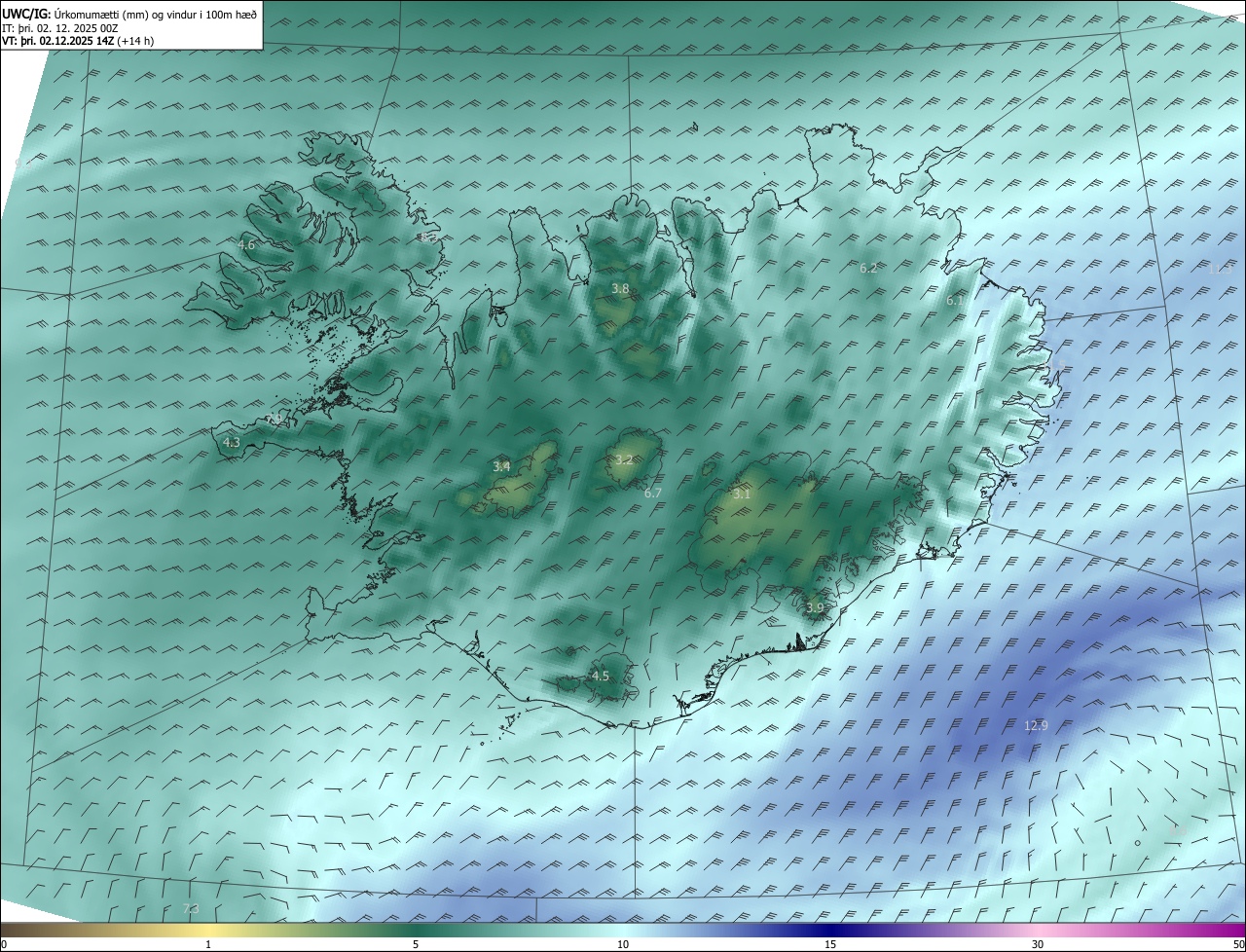Click the 'VT: þri. 02.12.2025 14Z (+14 h)' line
The height and width of the screenshot is (952, 1246).
[78, 41]
